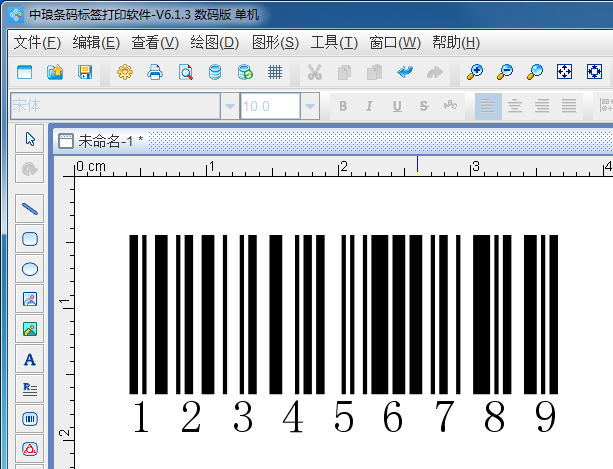Open an existing file icon
The image size is (613, 469).
(x=55, y=72)
